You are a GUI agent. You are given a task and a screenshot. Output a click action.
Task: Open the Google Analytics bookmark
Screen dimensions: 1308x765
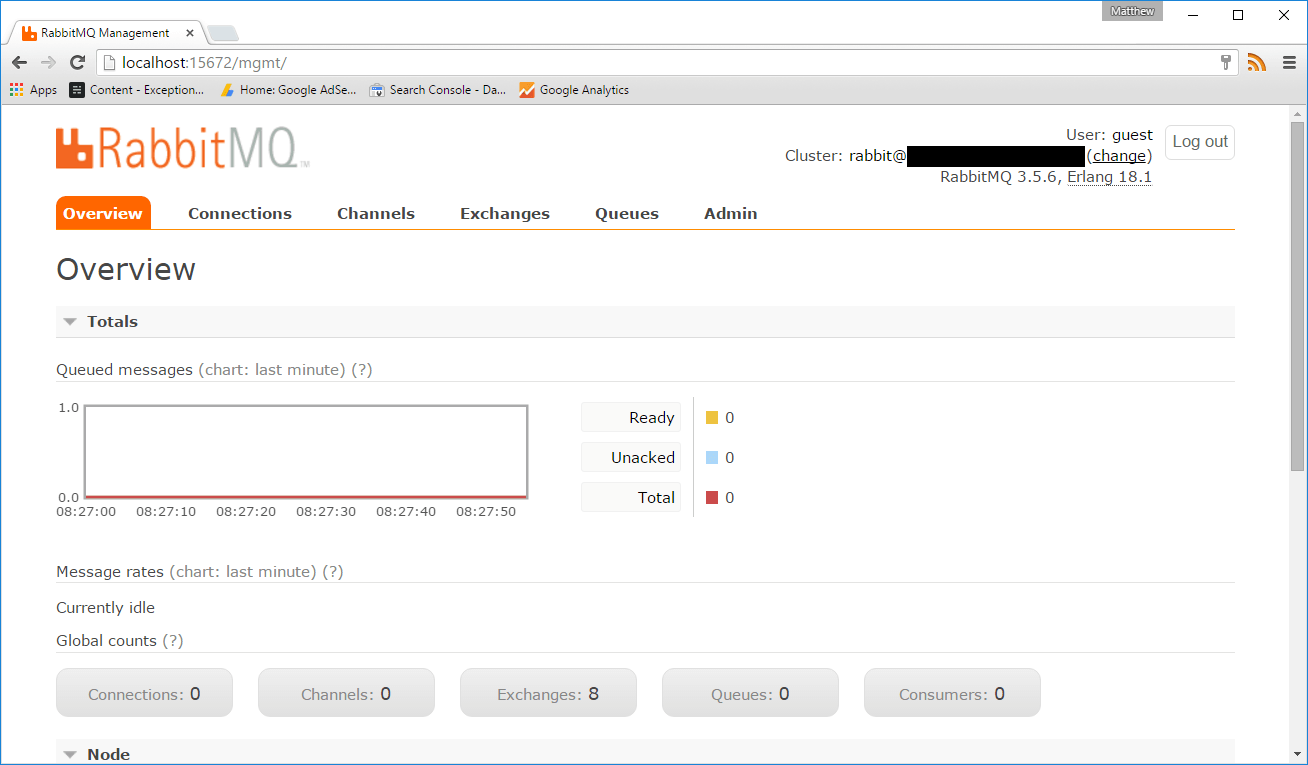tap(574, 90)
